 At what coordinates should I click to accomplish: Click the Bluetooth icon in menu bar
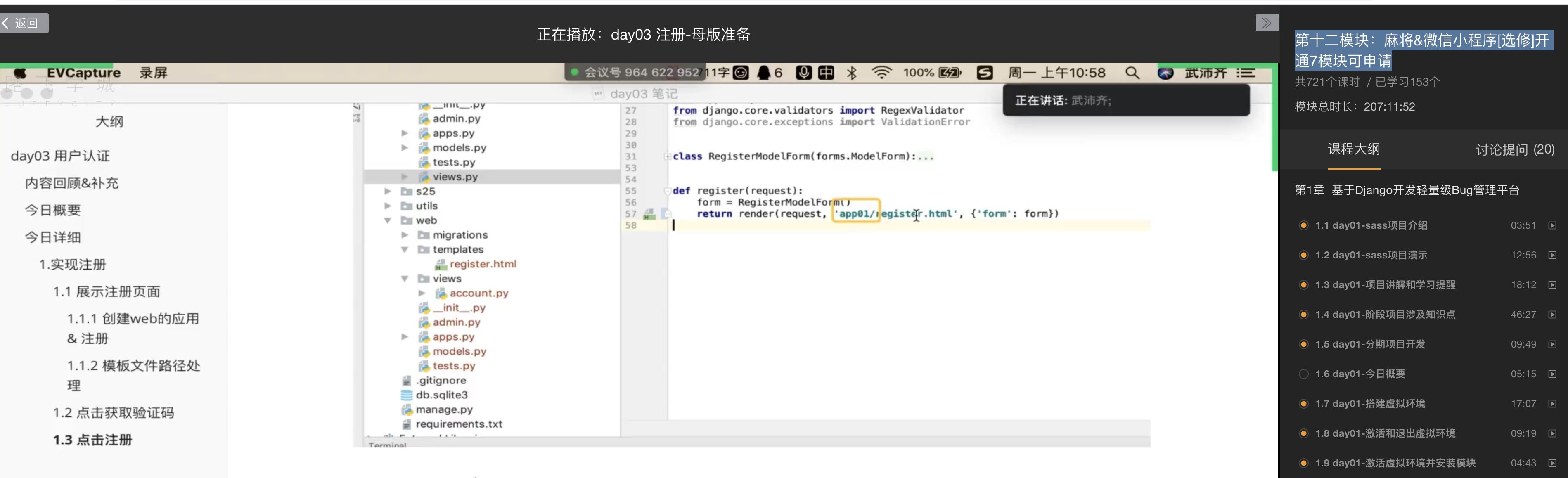[852, 73]
